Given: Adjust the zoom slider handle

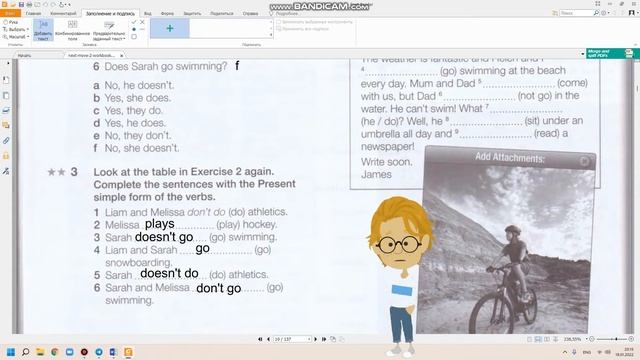Looking at the screenshot, I should [x=616, y=339].
